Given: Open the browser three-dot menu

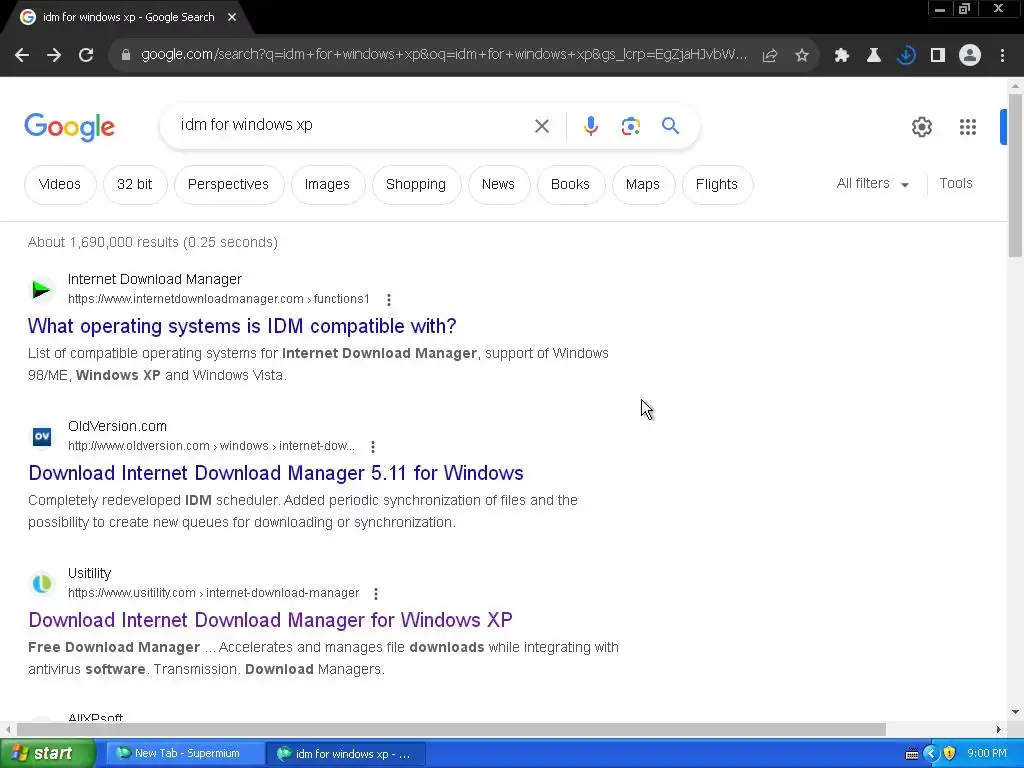Looking at the screenshot, I should (1002, 56).
